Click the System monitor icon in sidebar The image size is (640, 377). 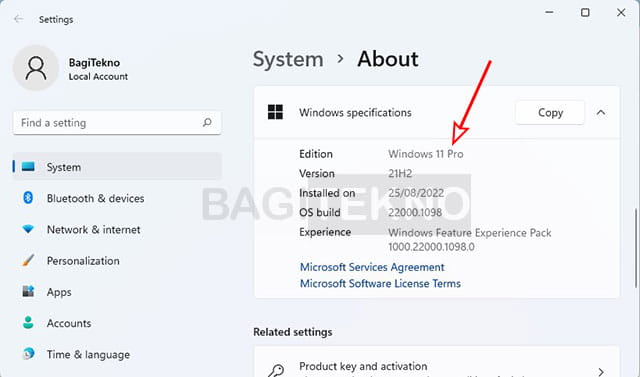(28, 166)
